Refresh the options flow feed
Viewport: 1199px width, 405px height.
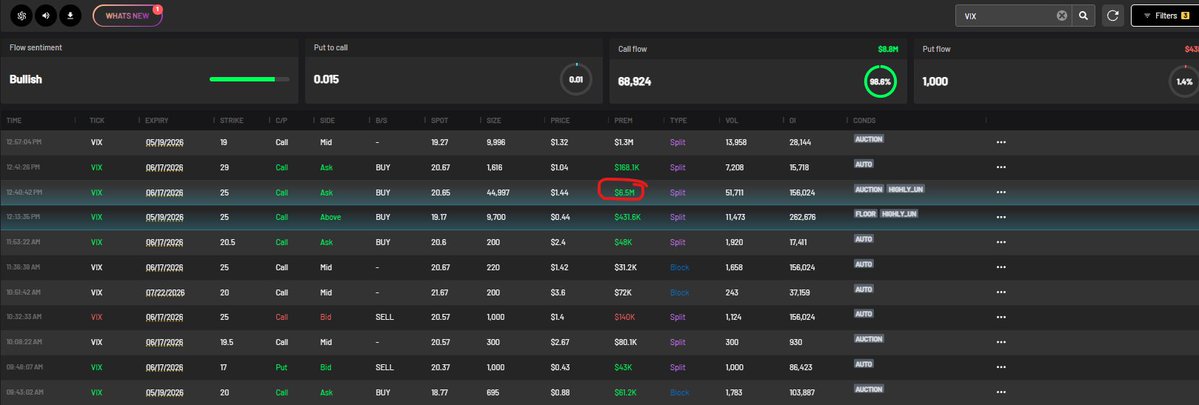[x=1113, y=15]
